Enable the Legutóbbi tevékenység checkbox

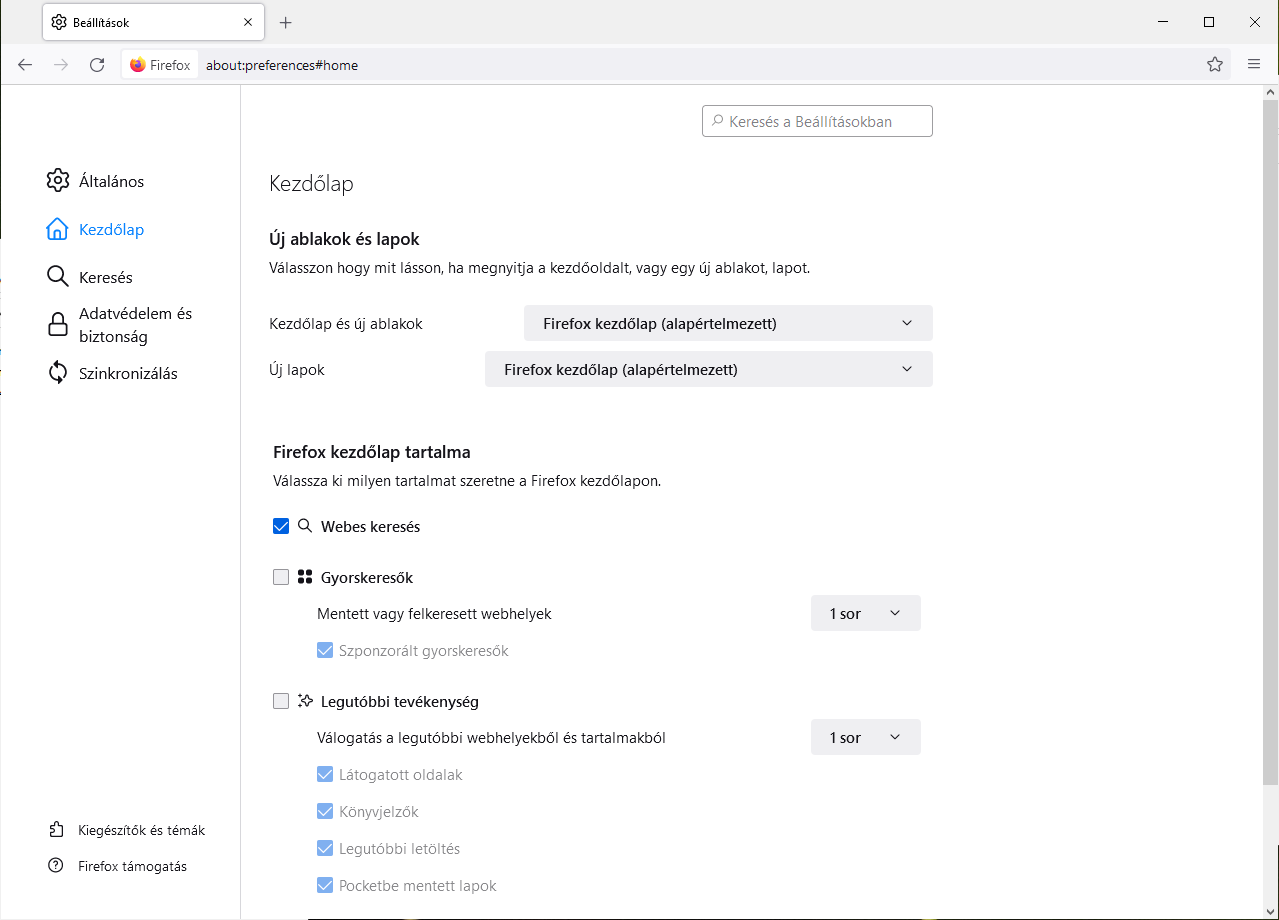point(281,701)
